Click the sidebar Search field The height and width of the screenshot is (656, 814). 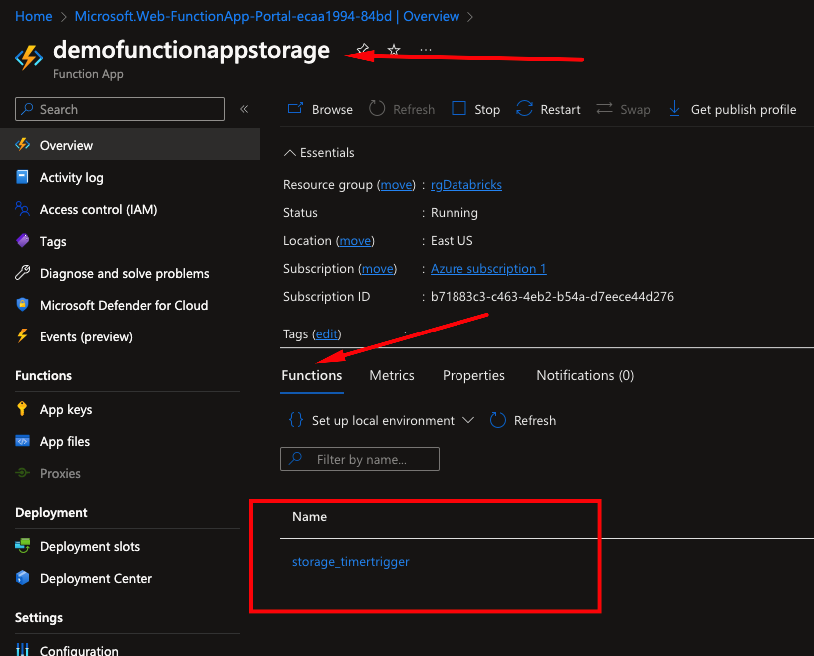pos(120,109)
